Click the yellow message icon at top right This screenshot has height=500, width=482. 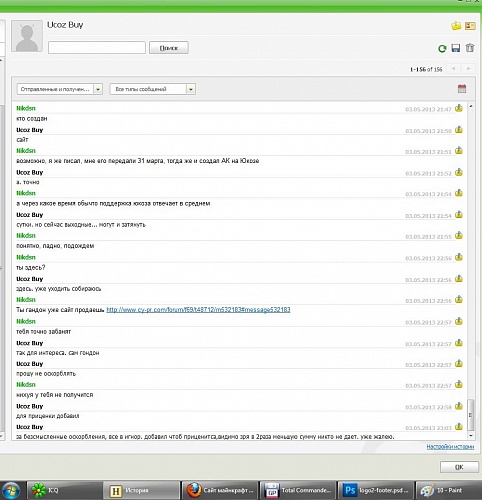(456, 25)
